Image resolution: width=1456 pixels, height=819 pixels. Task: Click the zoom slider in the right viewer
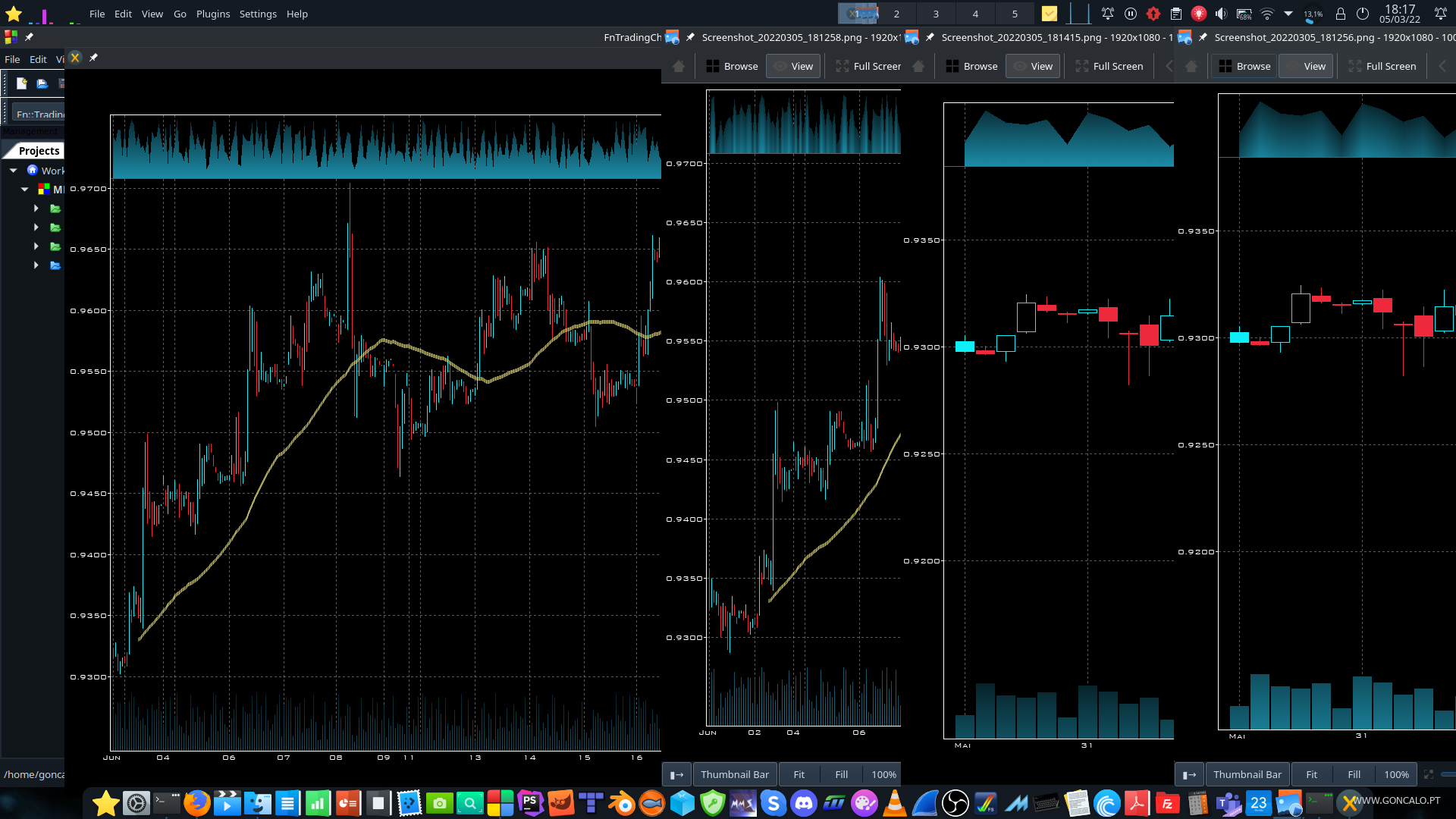(x=1448, y=774)
